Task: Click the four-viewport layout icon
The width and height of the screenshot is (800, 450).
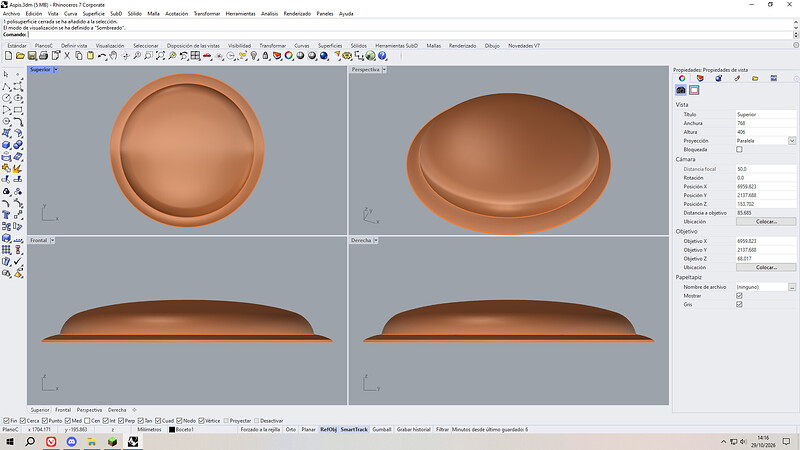Action: (x=195, y=56)
